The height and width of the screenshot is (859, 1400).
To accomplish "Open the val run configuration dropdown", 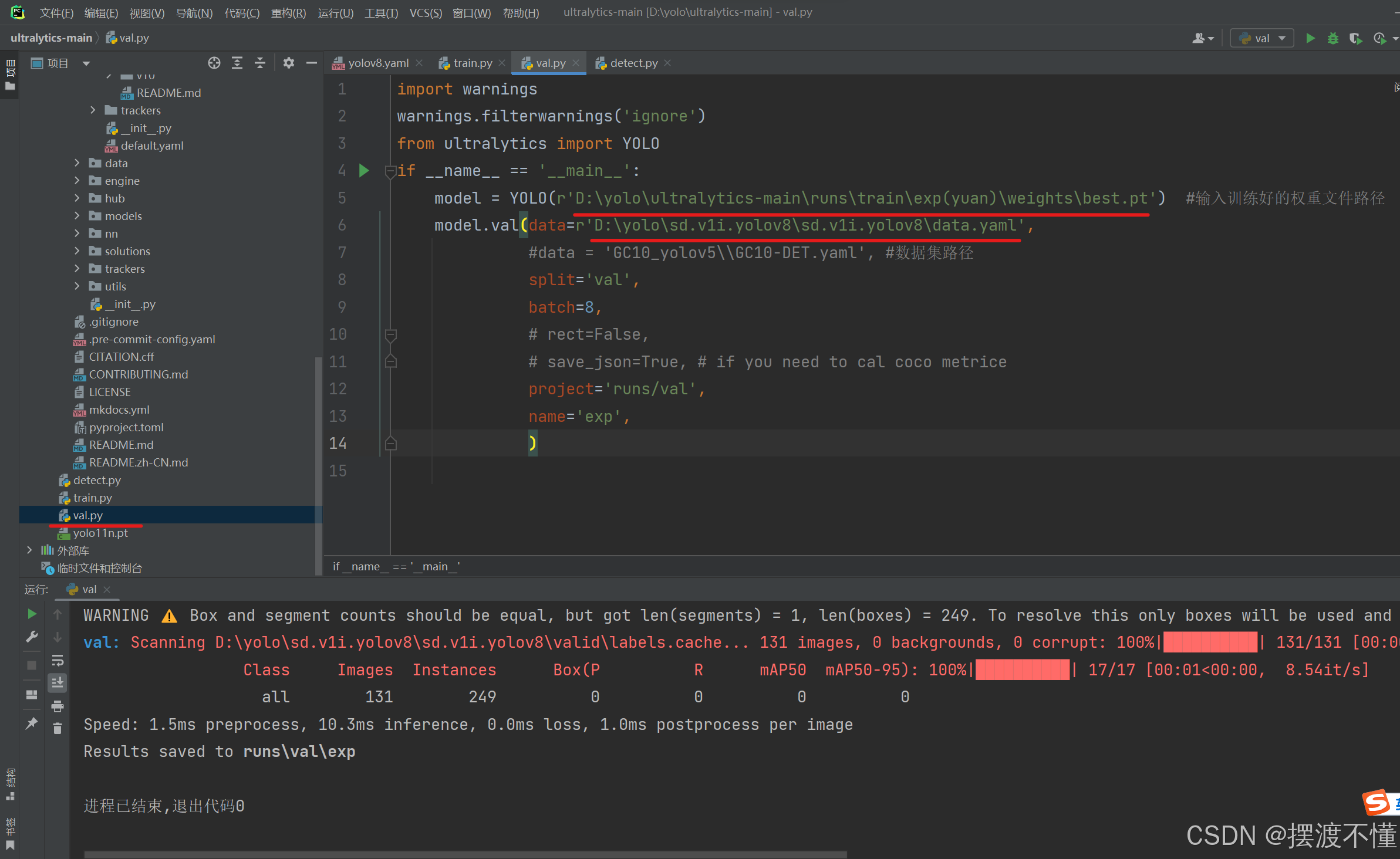I will [x=1262, y=38].
